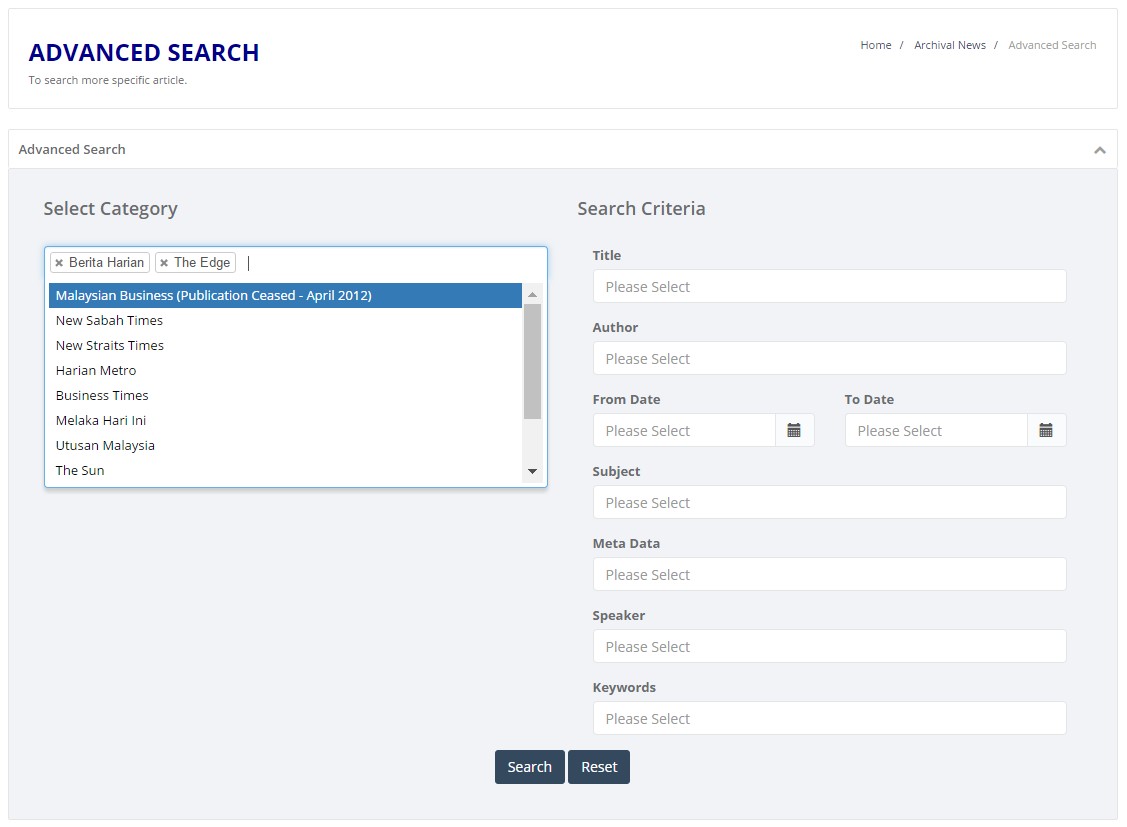Choose New Straits Times option
Viewport: 1127px width, 827px height.
coord(110,345)
